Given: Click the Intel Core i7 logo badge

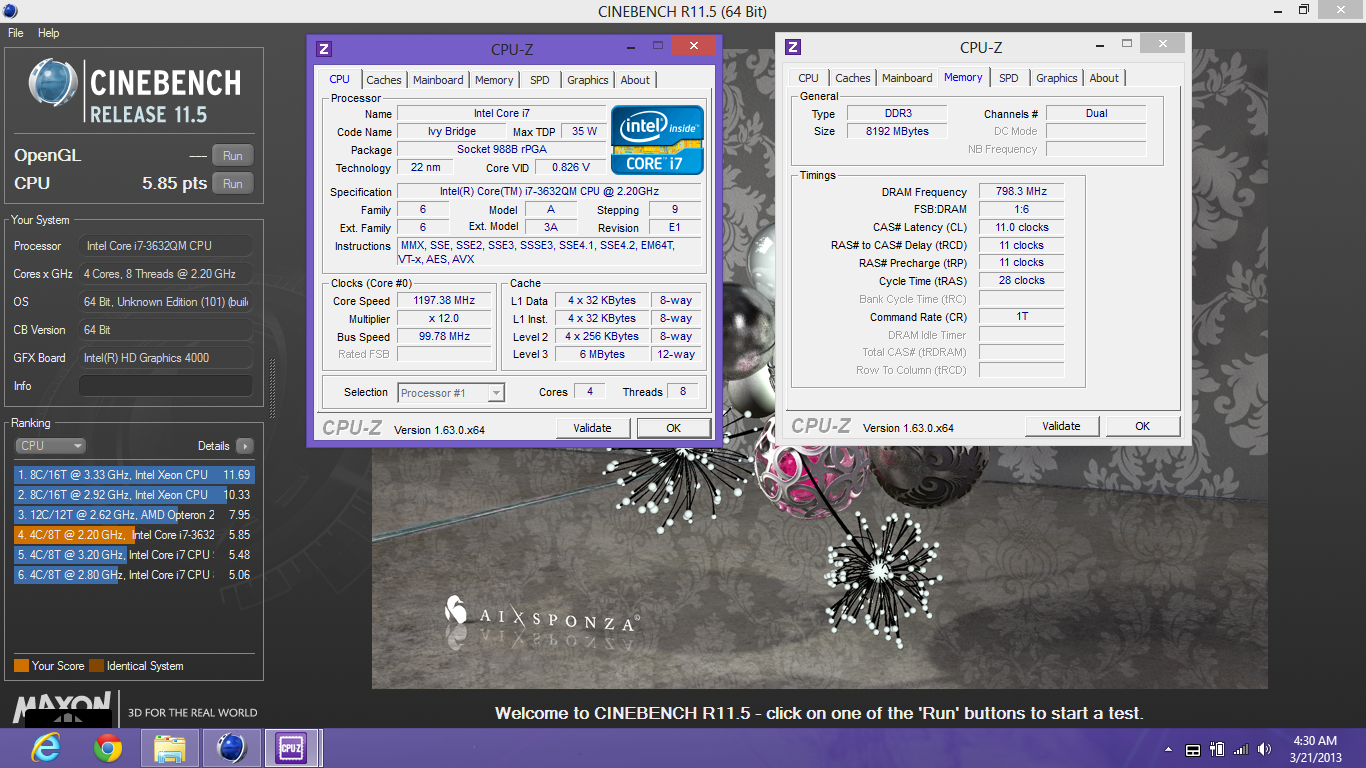Looking at the screenshot, I should pos(657,140).
